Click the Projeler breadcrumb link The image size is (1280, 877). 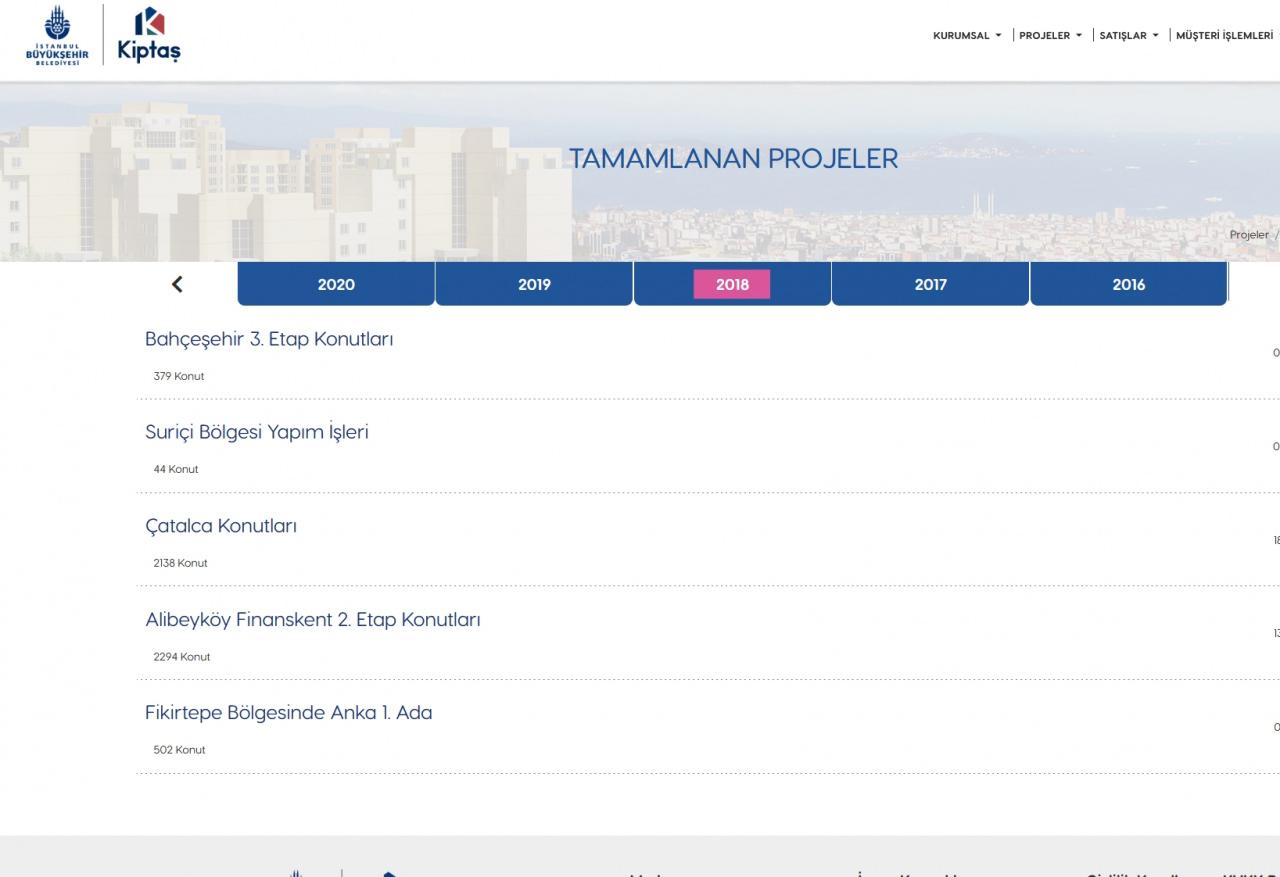pos(1248,235)
